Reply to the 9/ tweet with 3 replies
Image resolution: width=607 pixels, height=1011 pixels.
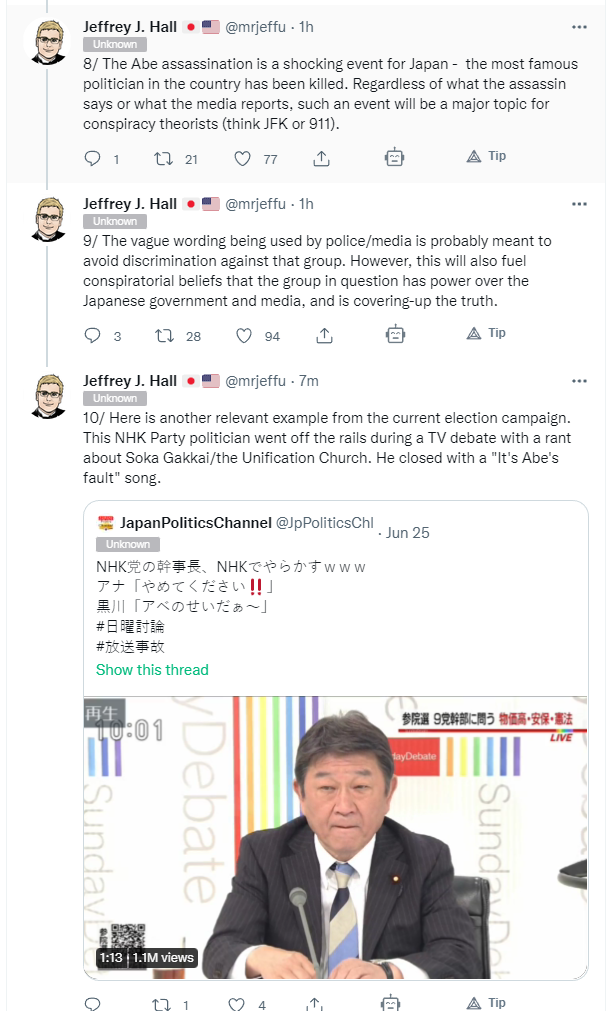pos(93,335)
